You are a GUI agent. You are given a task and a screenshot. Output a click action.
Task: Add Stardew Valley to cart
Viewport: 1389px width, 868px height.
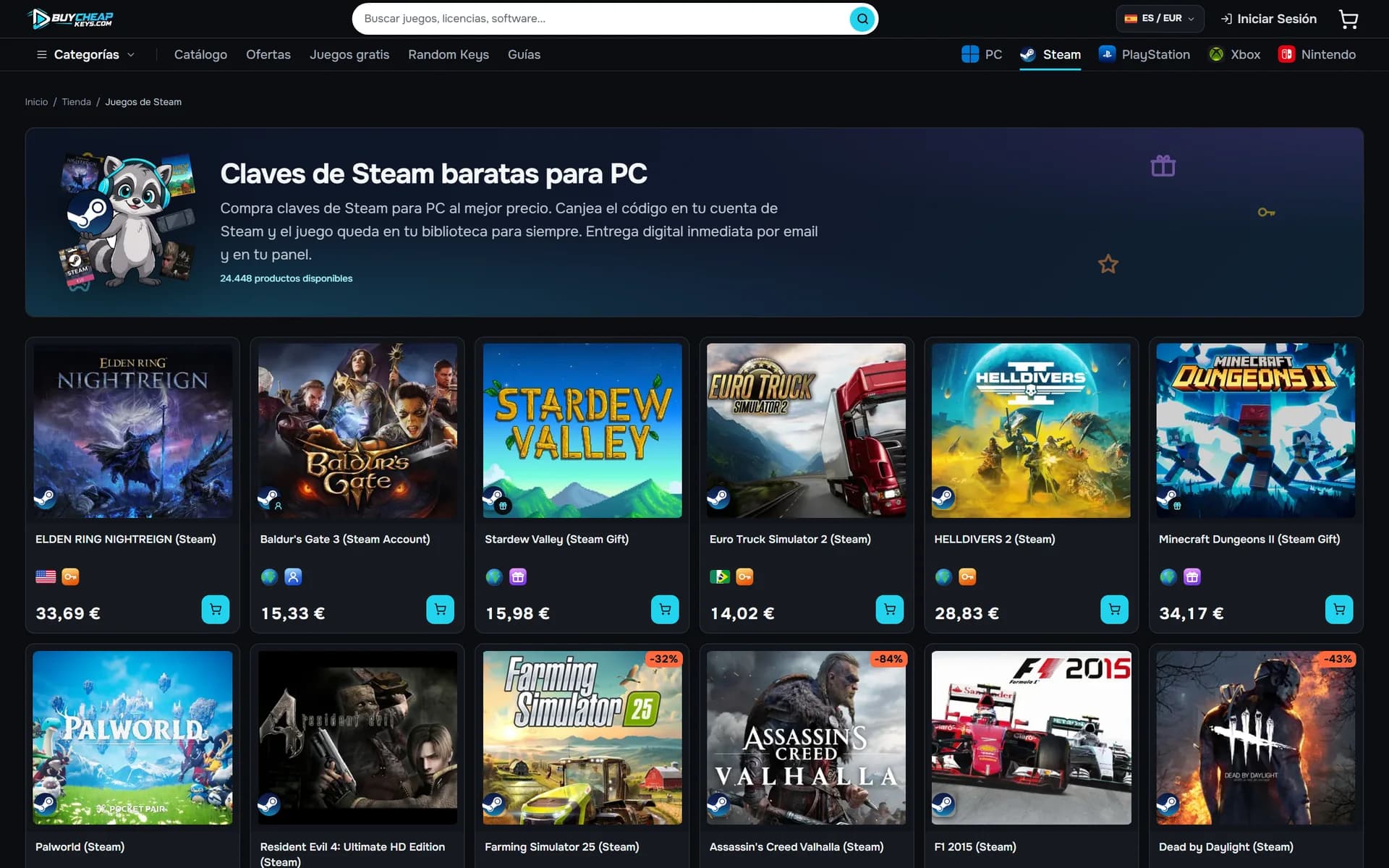(x=665, y=609)
